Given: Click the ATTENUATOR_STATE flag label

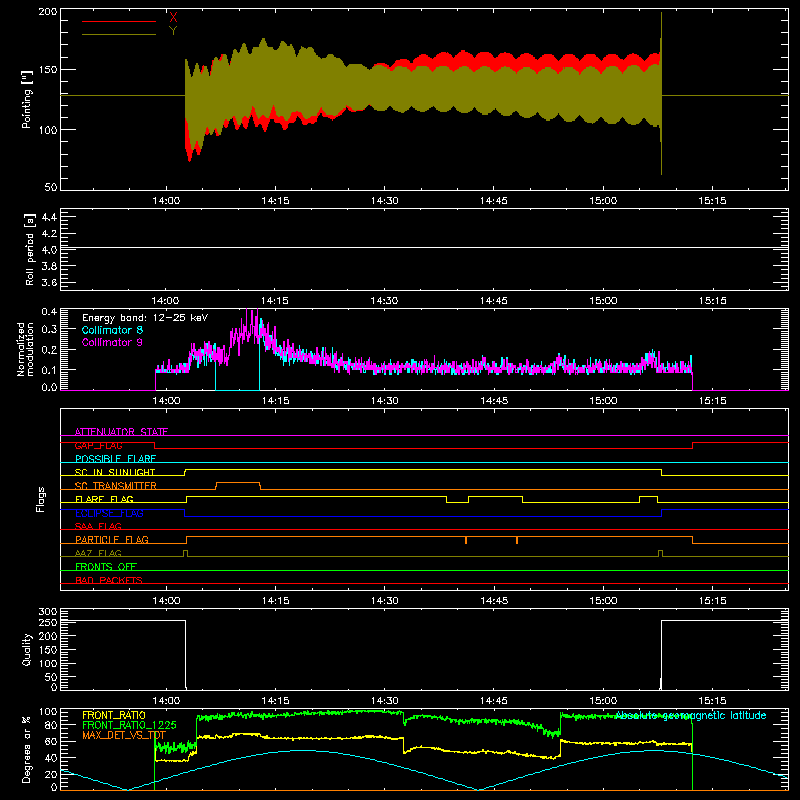Looking at the screenshot, I should (x=121, y=432).
